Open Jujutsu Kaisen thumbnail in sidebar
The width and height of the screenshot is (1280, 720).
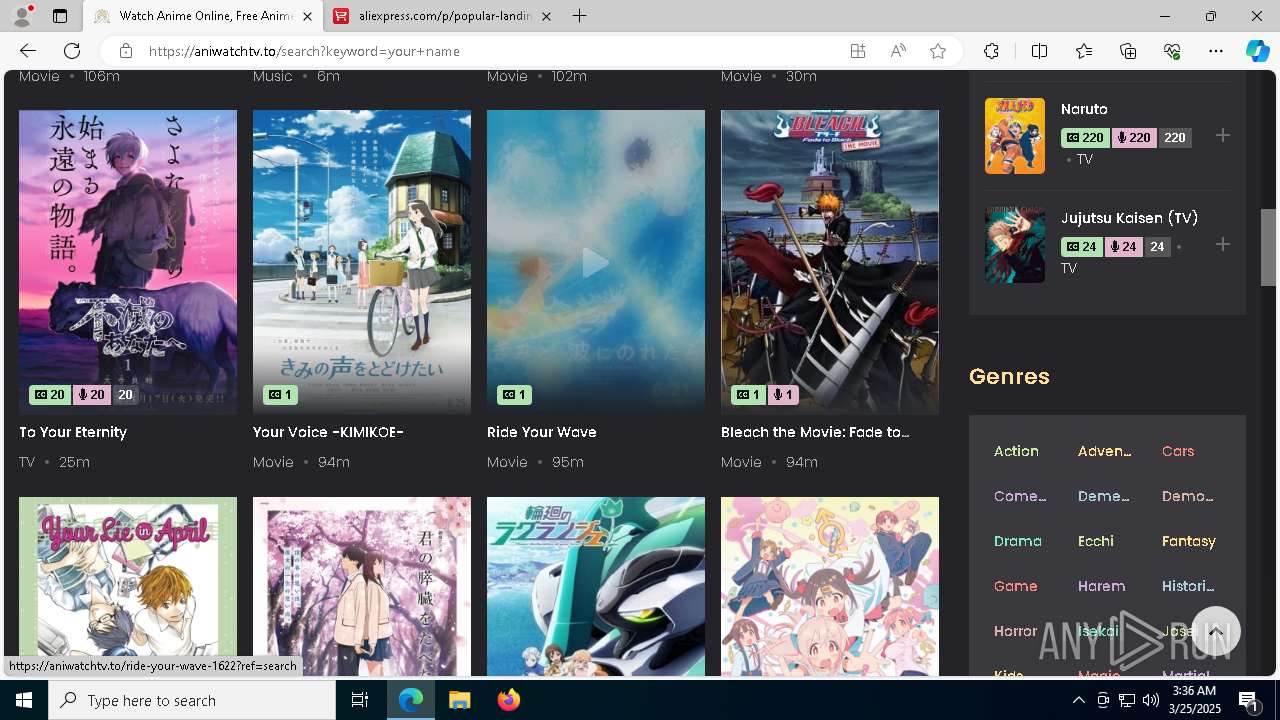(1015, 245)
